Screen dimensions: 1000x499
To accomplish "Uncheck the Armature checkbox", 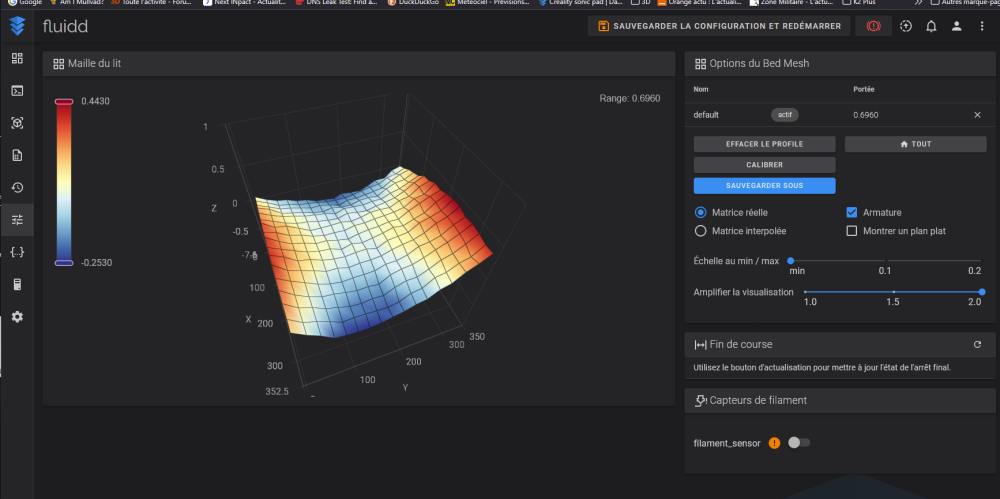I will [852, 212].
